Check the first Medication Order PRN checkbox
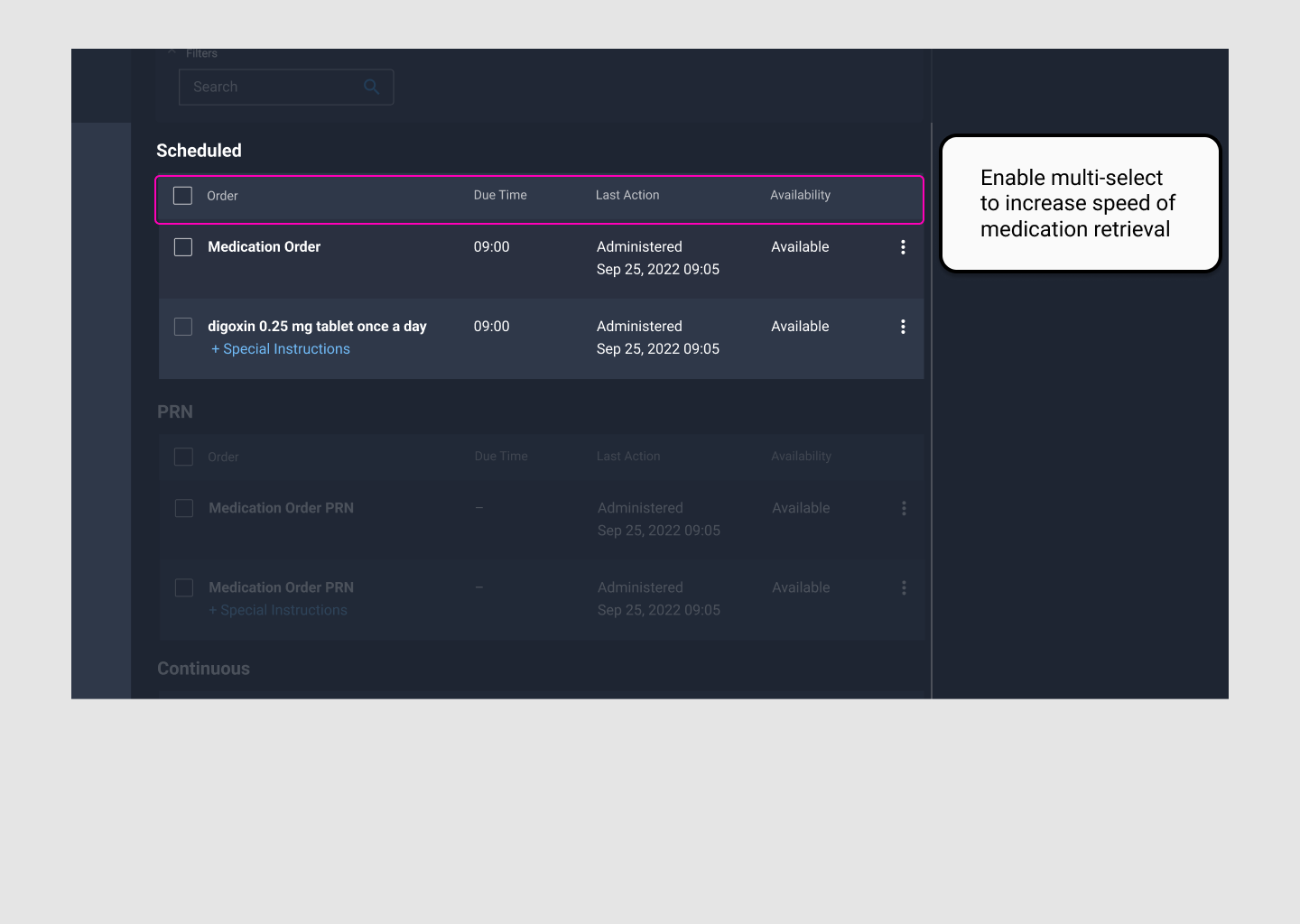Viewport: 1300px width, 924px height. click(184, 509)
